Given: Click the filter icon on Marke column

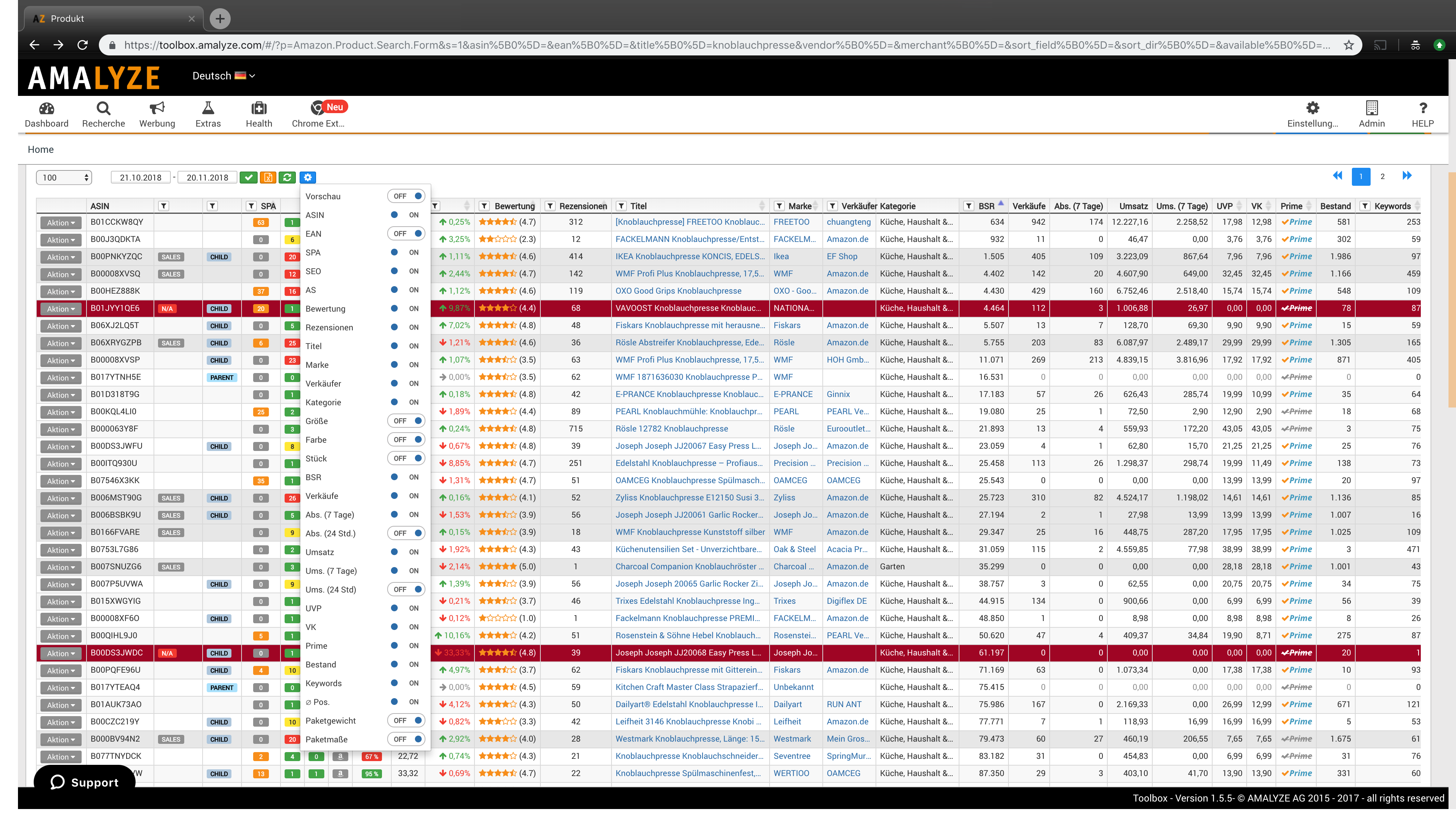Looking at the screenshot, I should point(779,206).
